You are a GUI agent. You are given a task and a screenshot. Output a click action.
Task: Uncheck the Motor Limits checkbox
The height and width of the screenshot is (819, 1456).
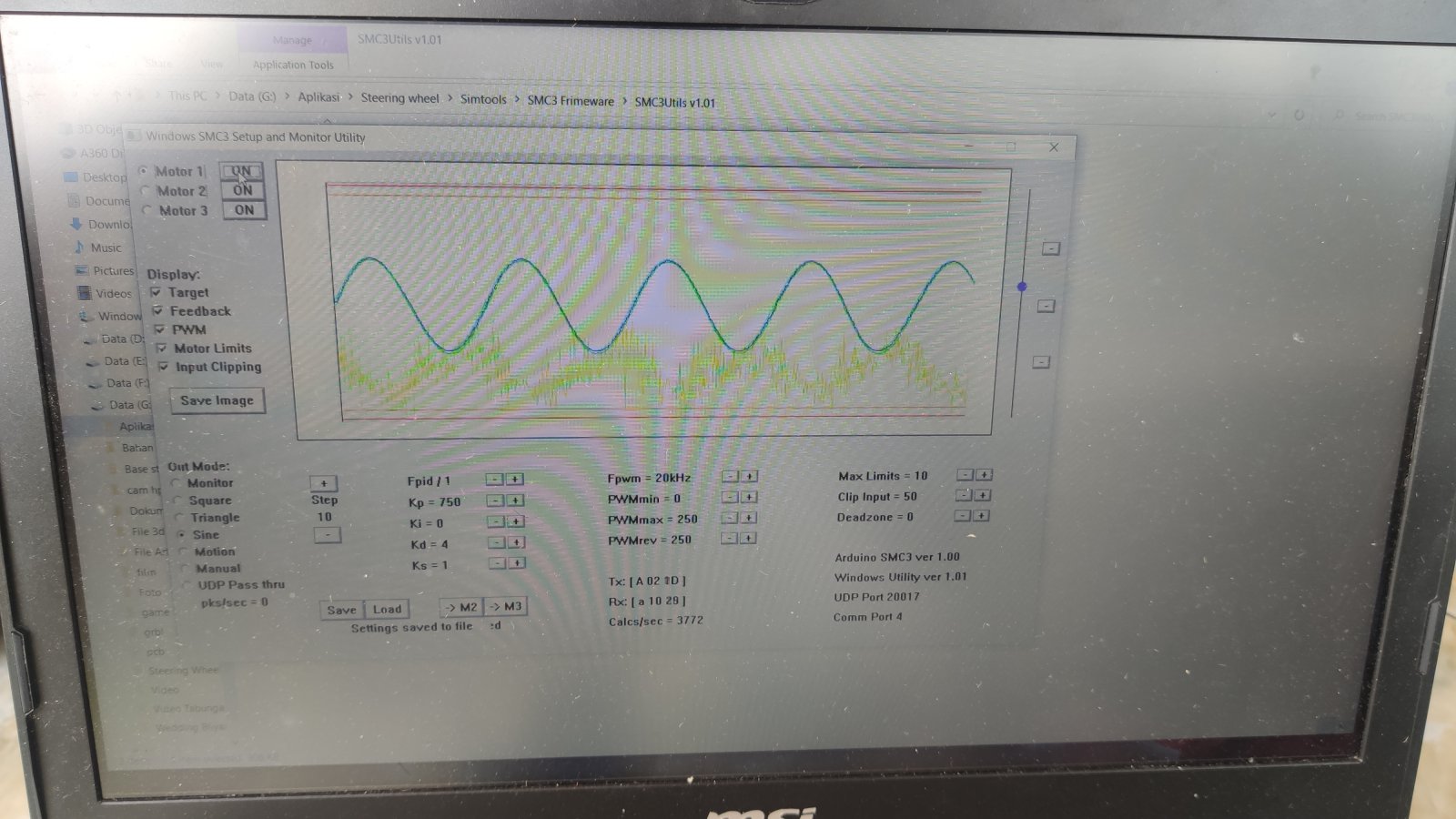click(x=162, y=348)
